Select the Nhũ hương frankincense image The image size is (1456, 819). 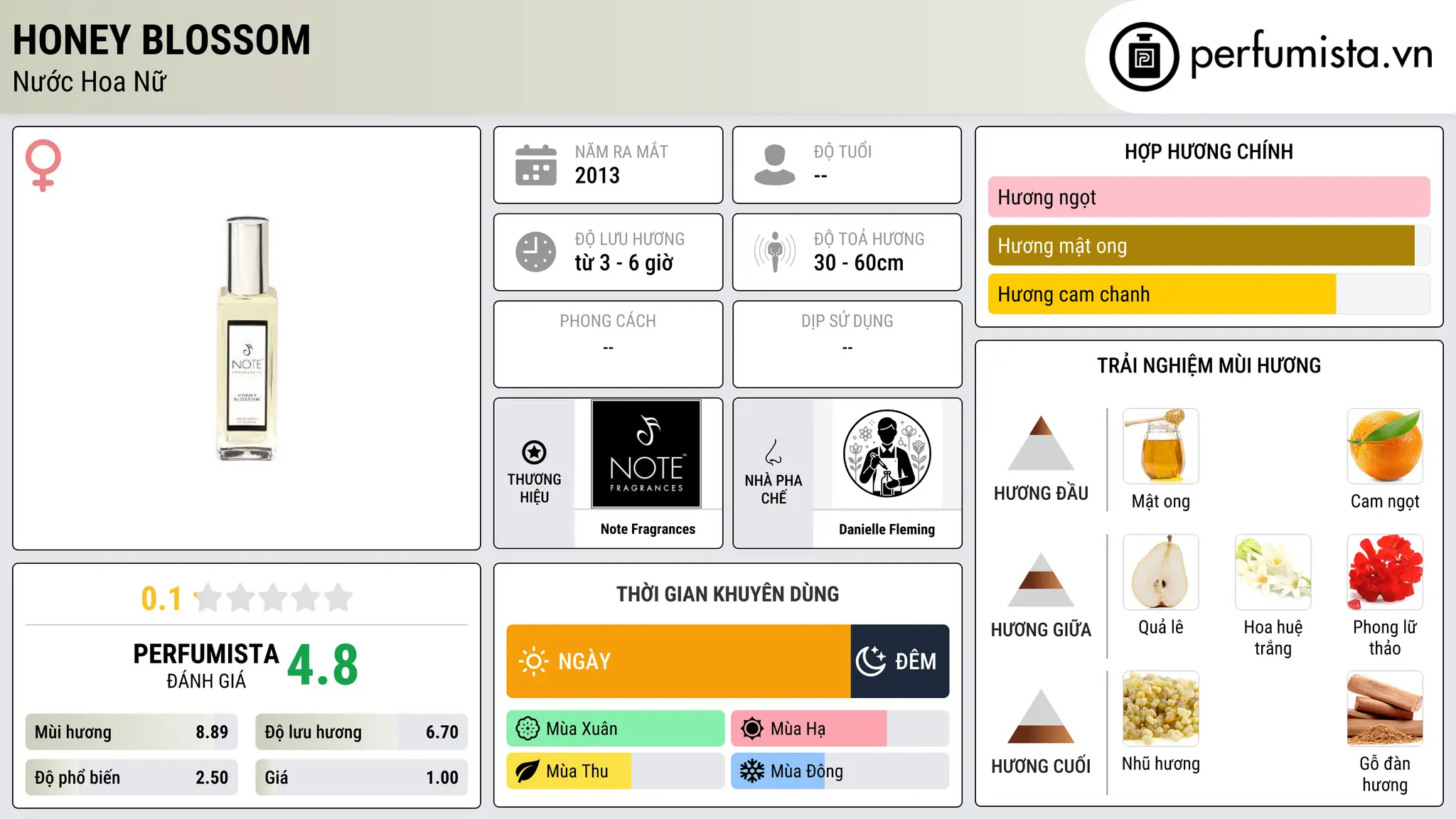1161,709
